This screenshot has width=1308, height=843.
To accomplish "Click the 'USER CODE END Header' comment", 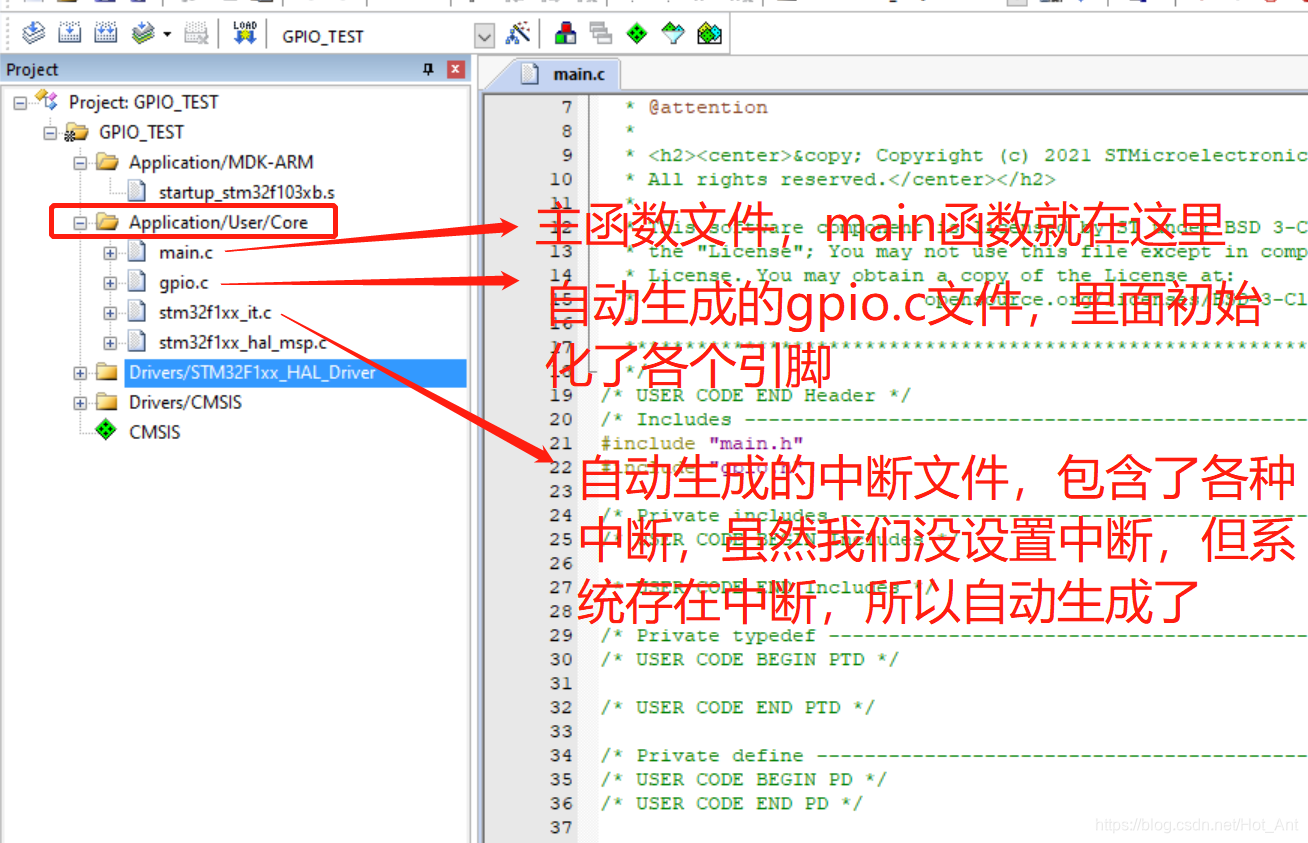I will tap(755, 395).
